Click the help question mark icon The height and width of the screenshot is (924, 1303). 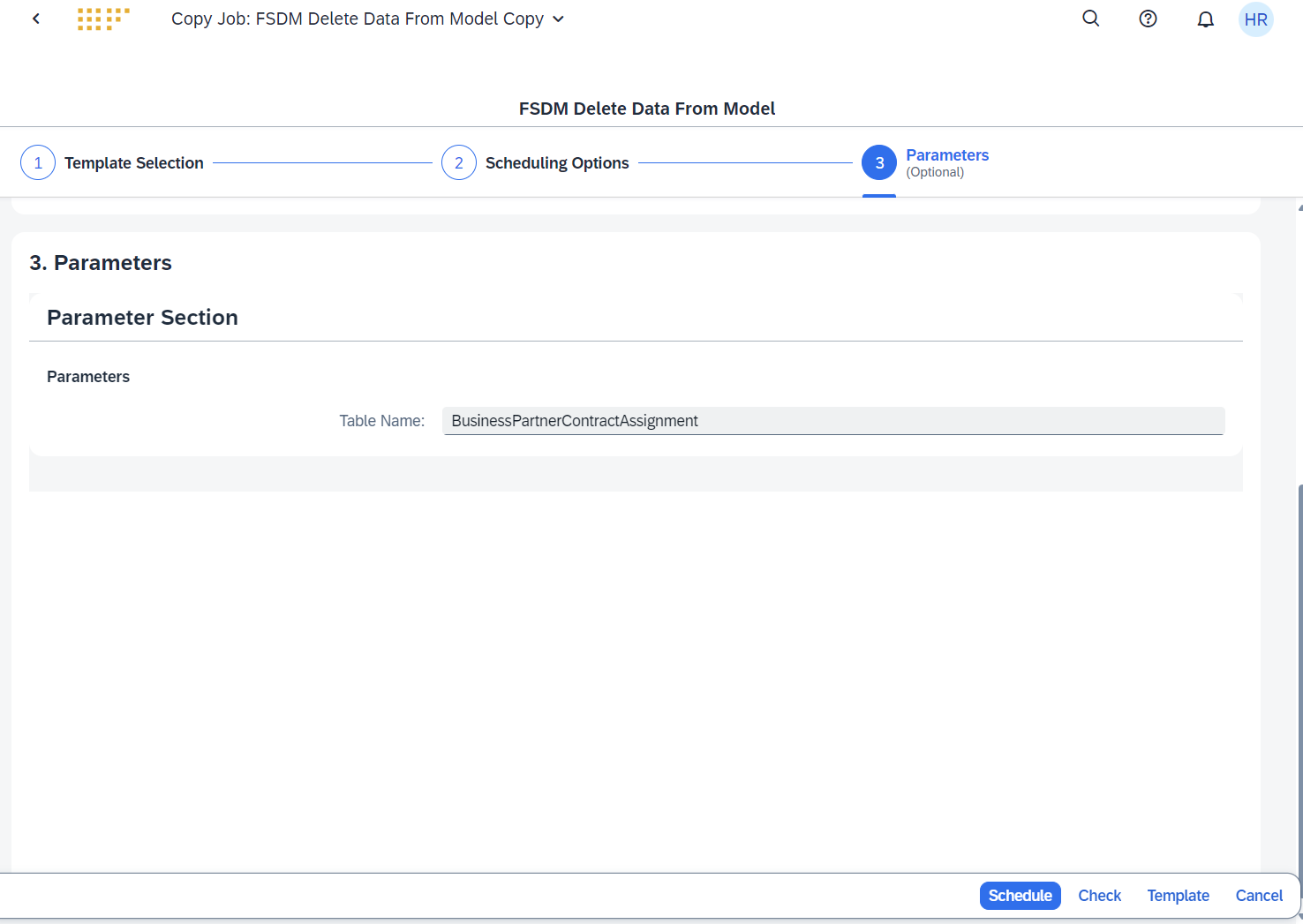(x=1148, y=18)
